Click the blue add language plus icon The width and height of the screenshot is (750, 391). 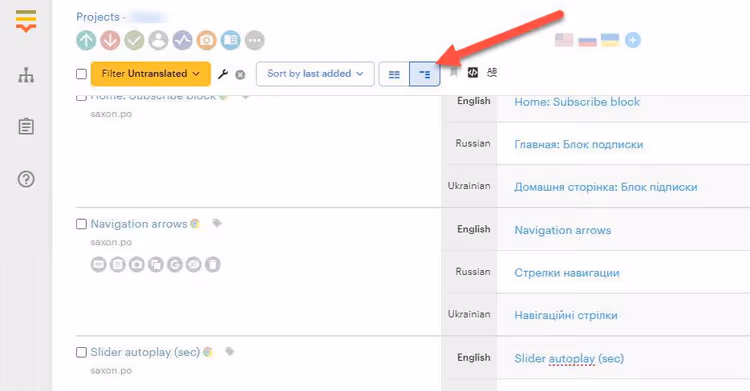click(x=632, y=40)
